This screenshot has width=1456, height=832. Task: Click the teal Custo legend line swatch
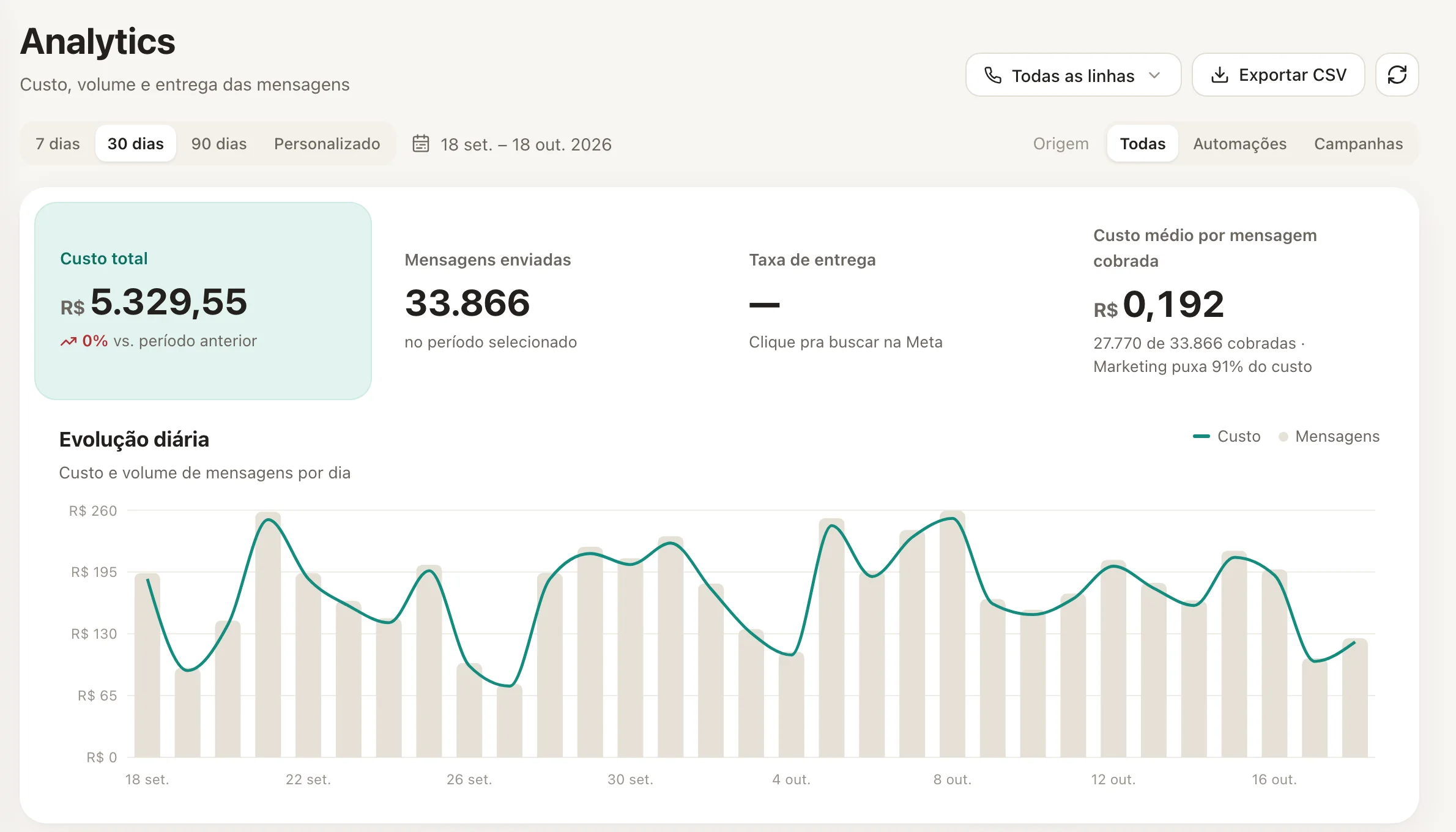click(x=1201, y=436)
